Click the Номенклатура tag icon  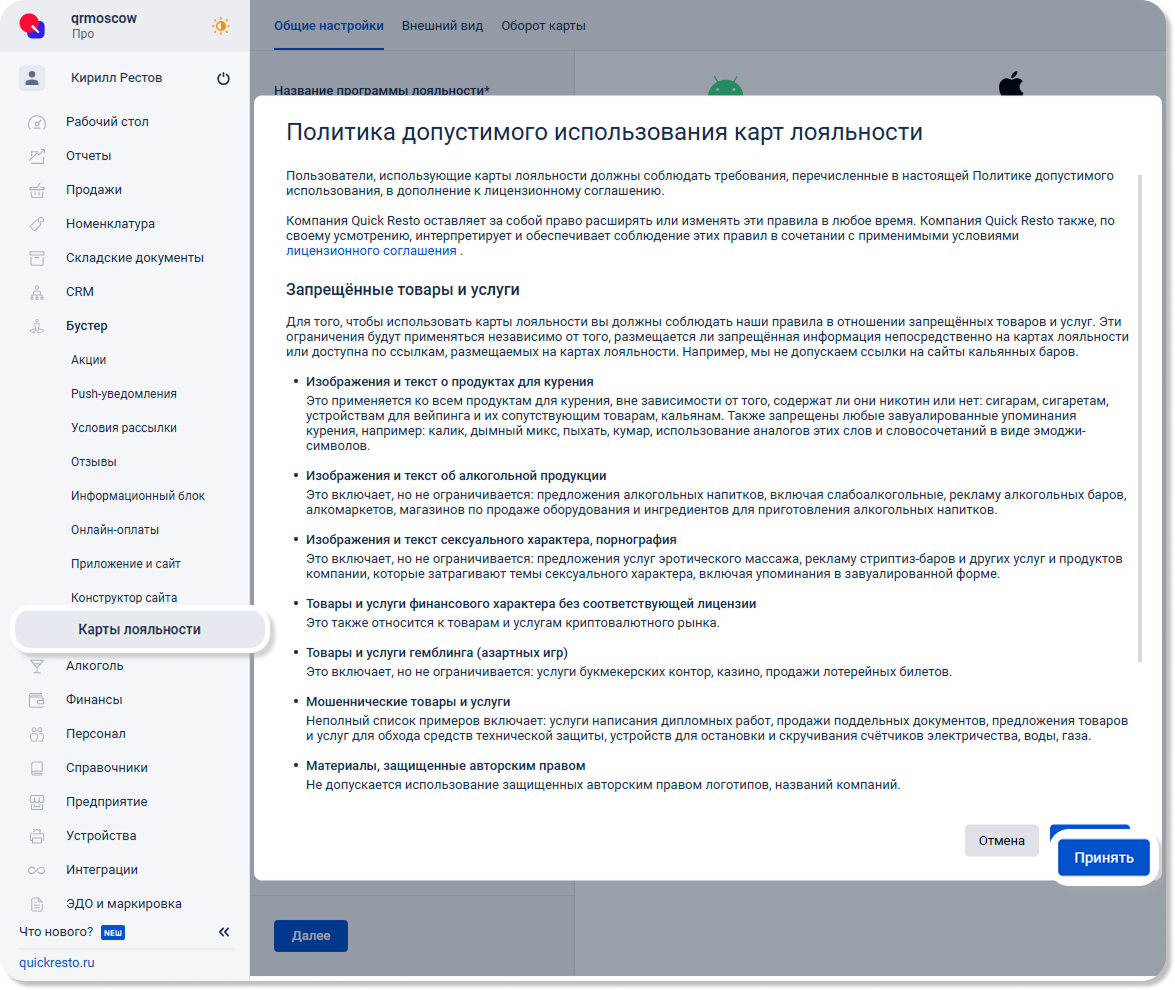point(37,224)
